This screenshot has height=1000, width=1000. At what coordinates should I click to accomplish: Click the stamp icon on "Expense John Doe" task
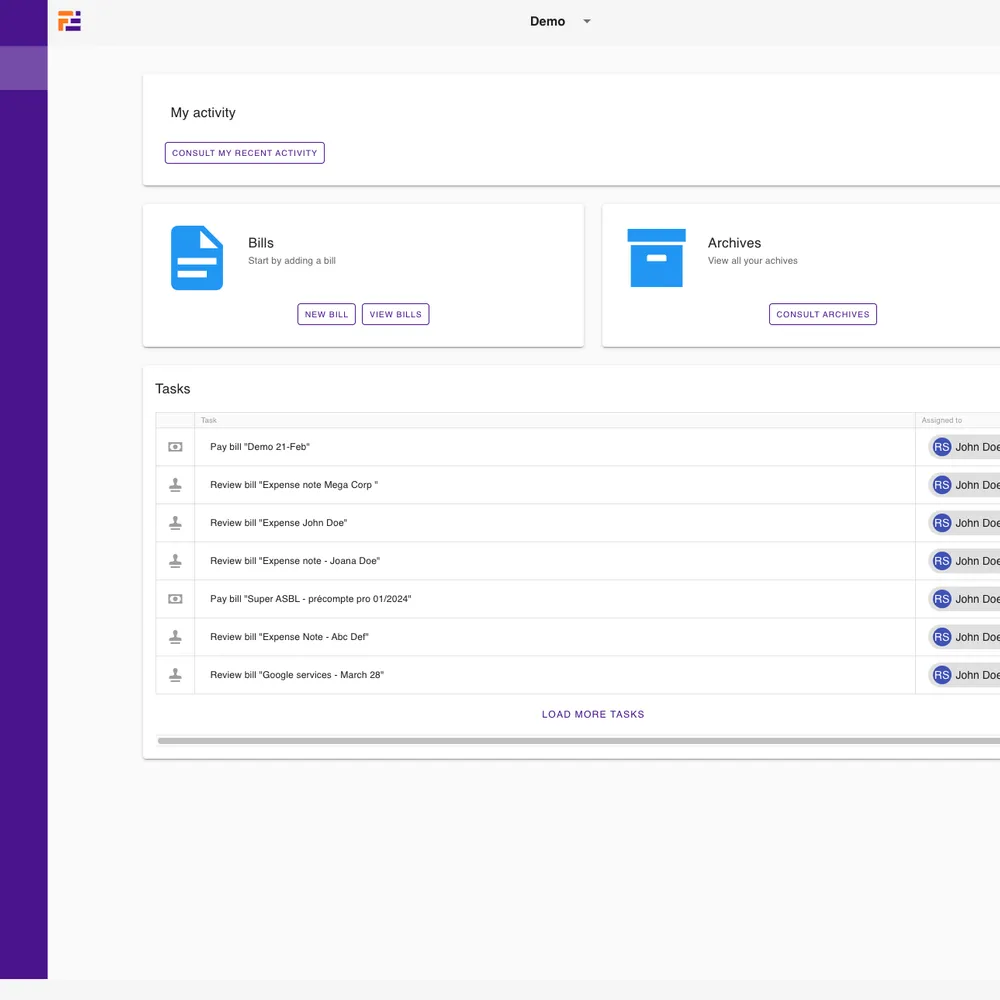[175, 523]
